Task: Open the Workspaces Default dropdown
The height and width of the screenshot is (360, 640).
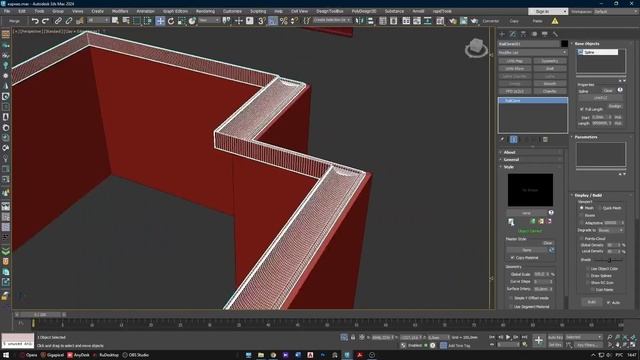Action: 616,11
